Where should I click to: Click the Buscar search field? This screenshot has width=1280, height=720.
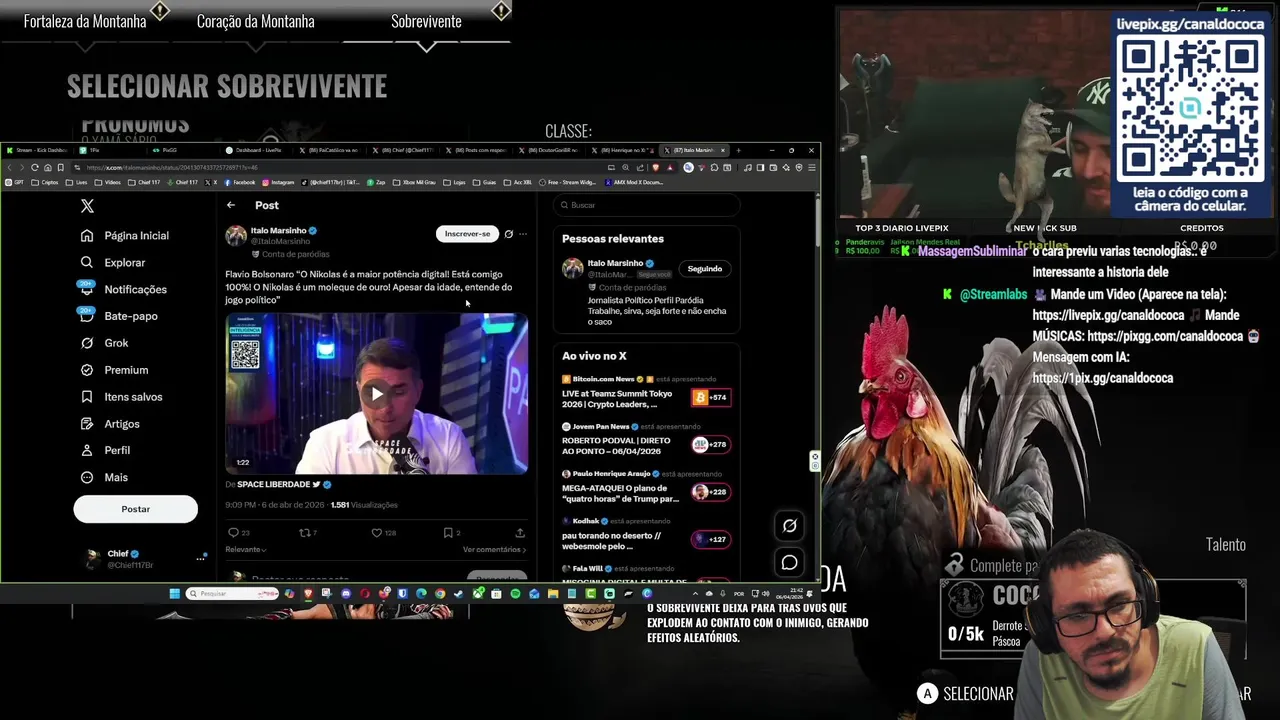tap(647, 205)
